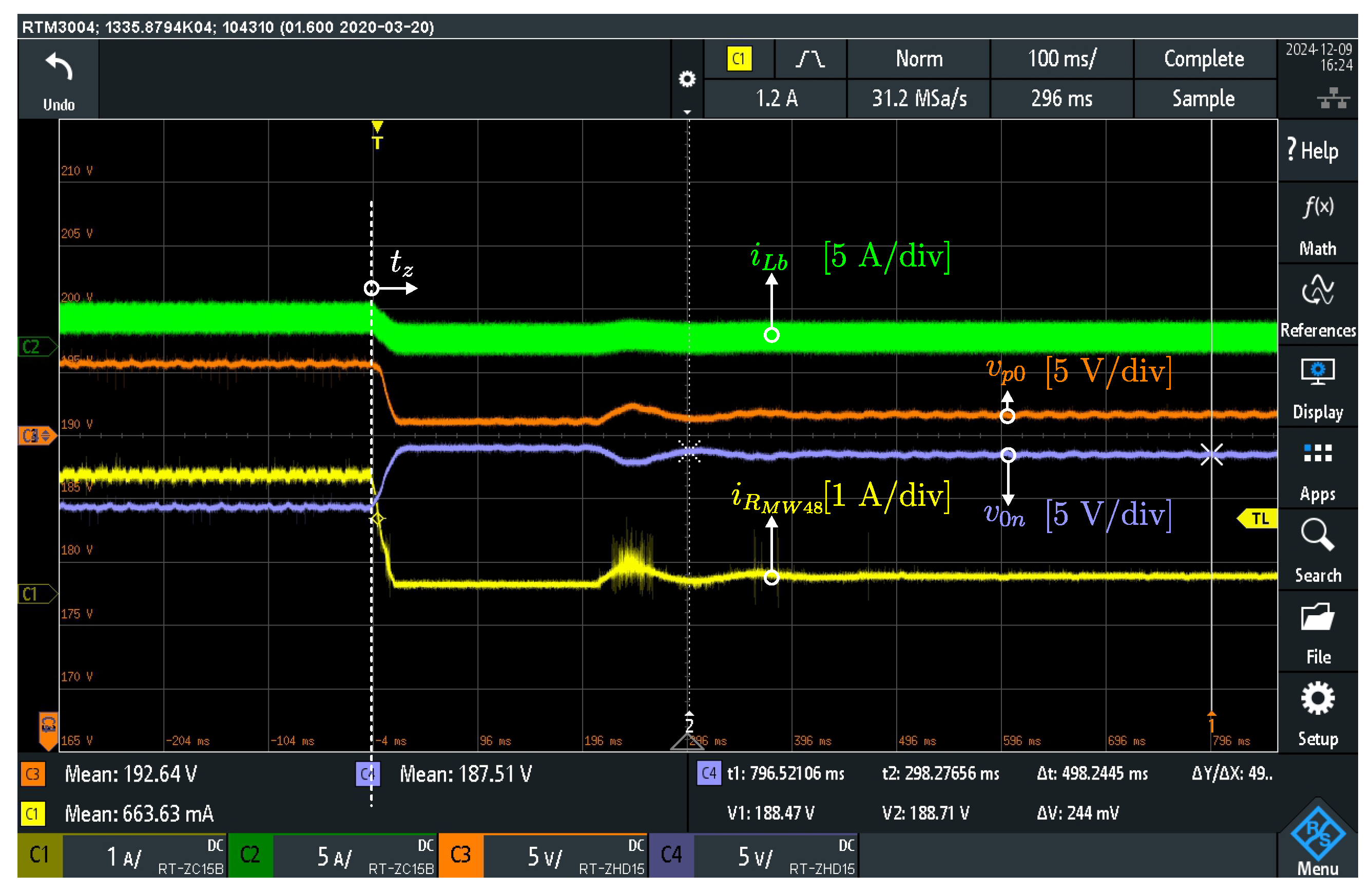Screen dimensions: 1372x891
Task: Click the yellow C1 trigger source swatch
Action: [x=739, y=59]
